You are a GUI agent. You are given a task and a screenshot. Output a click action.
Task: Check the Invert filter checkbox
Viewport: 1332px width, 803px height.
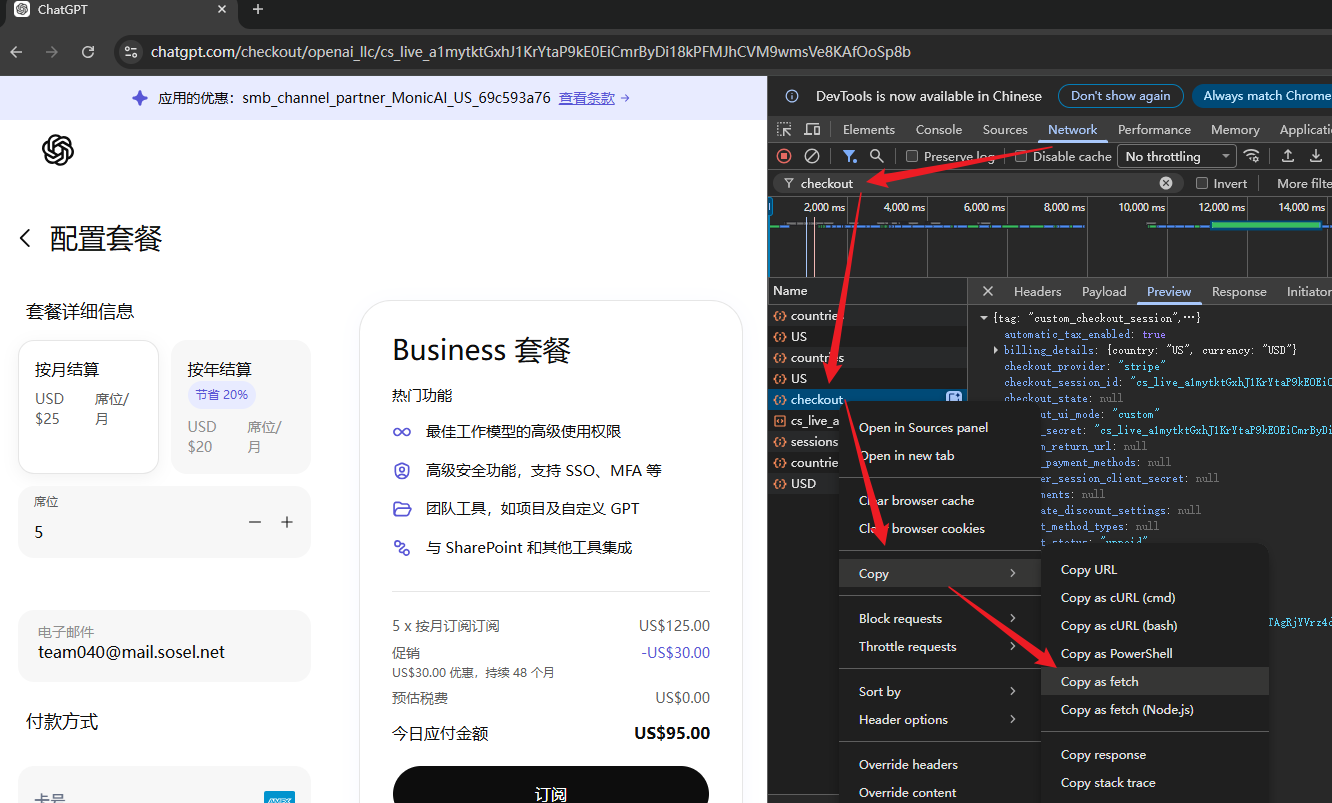[x=1202, y=183]
